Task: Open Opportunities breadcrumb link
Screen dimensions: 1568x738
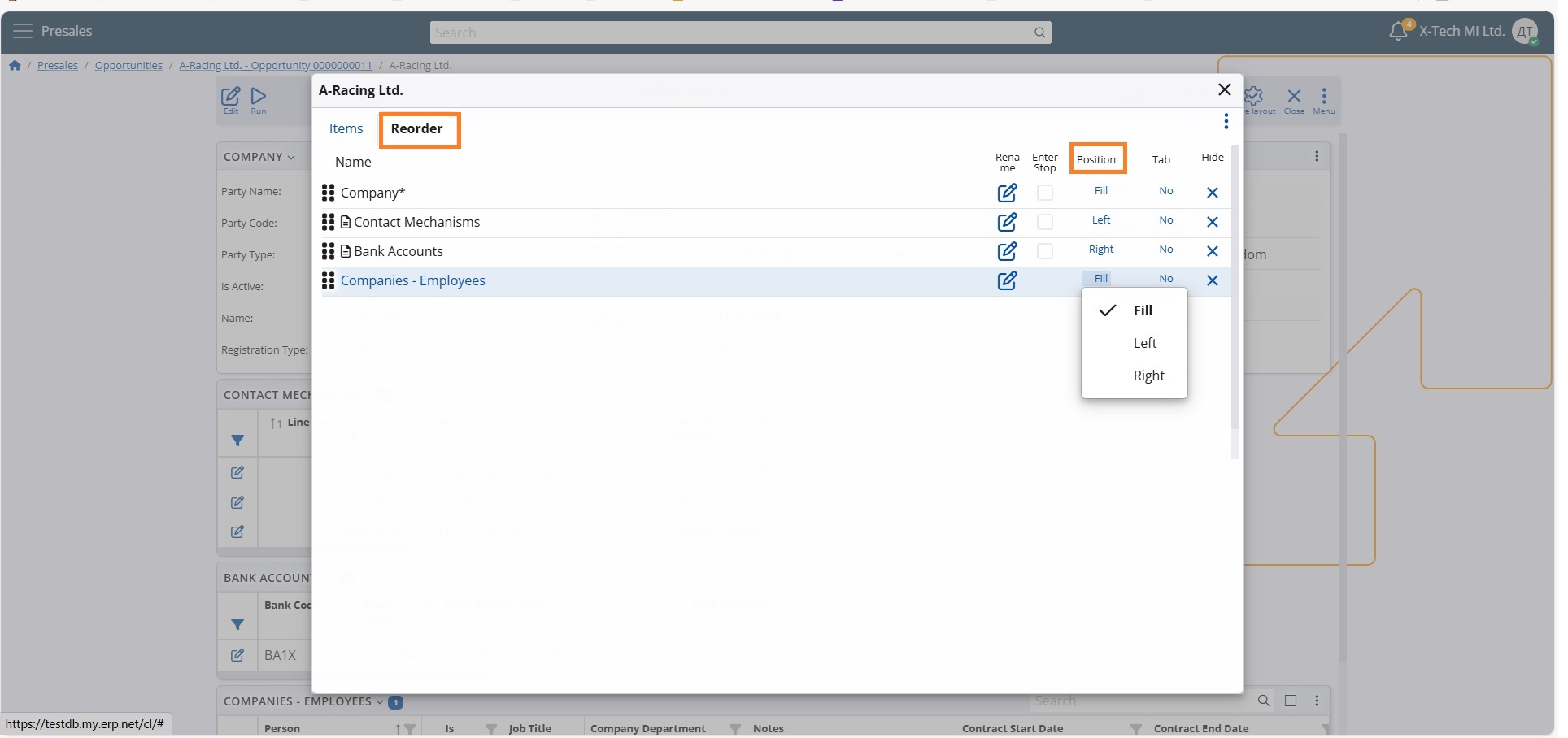Action: [x=128, y=66]
